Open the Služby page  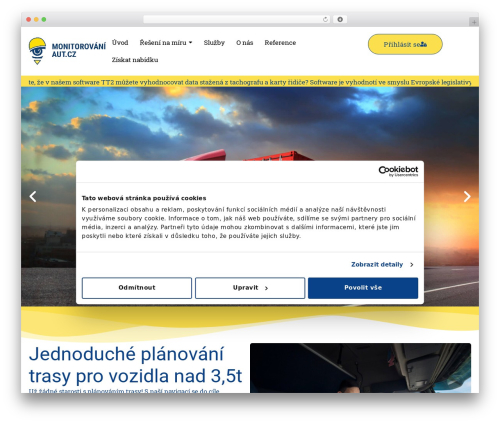coord(214,43)
